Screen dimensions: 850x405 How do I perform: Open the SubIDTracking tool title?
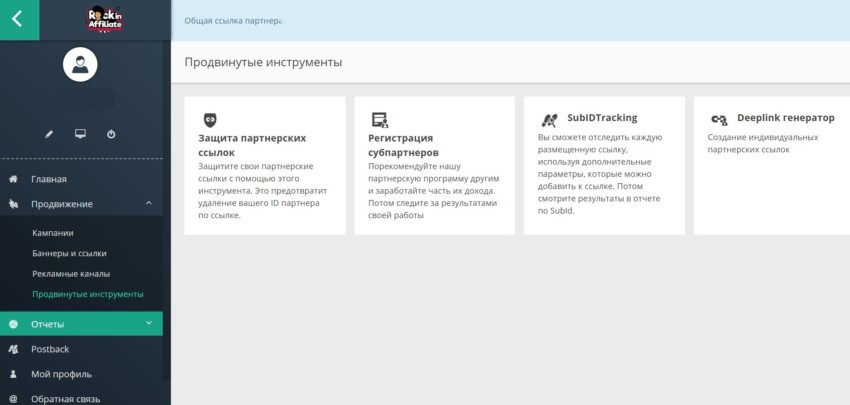point(602,118)
